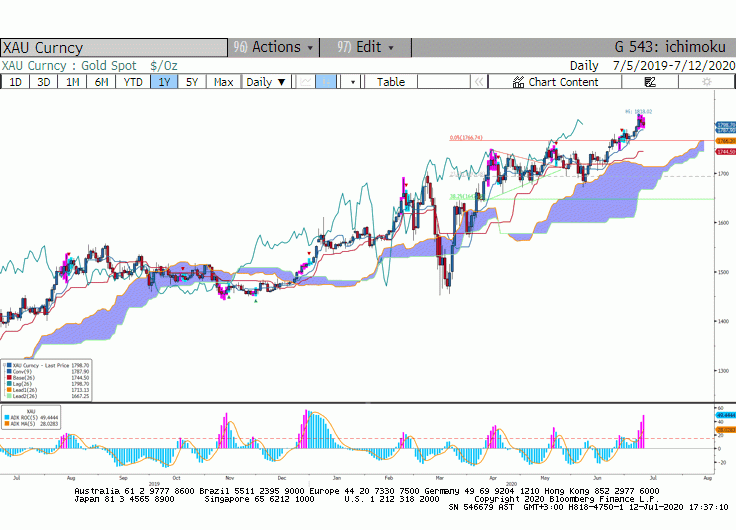Click the ADX ROC(5) legend swatch
This screenshot has height=530, width=736.
tap(7, 417)
